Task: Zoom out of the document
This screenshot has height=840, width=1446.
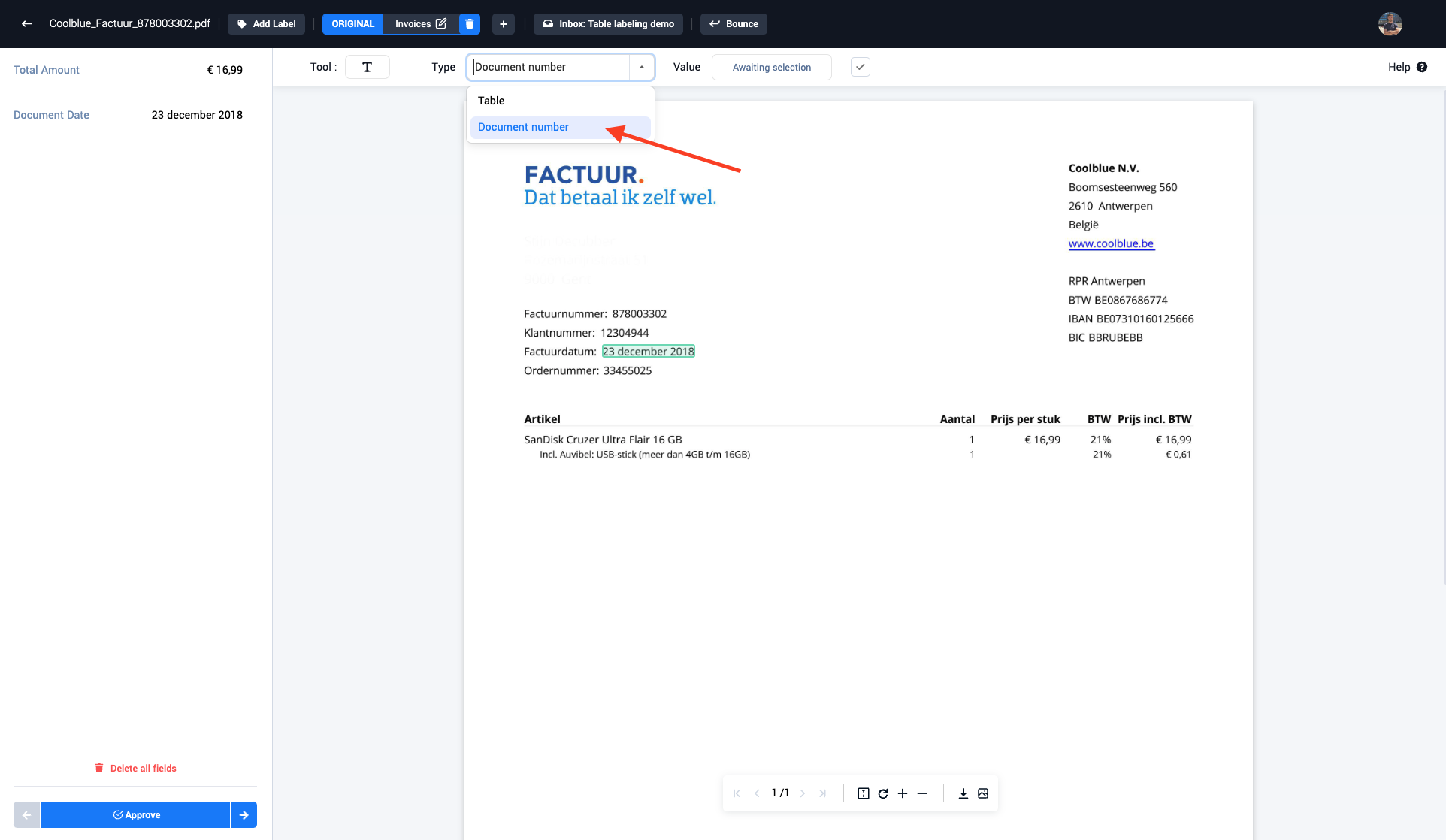Action: 922,793
